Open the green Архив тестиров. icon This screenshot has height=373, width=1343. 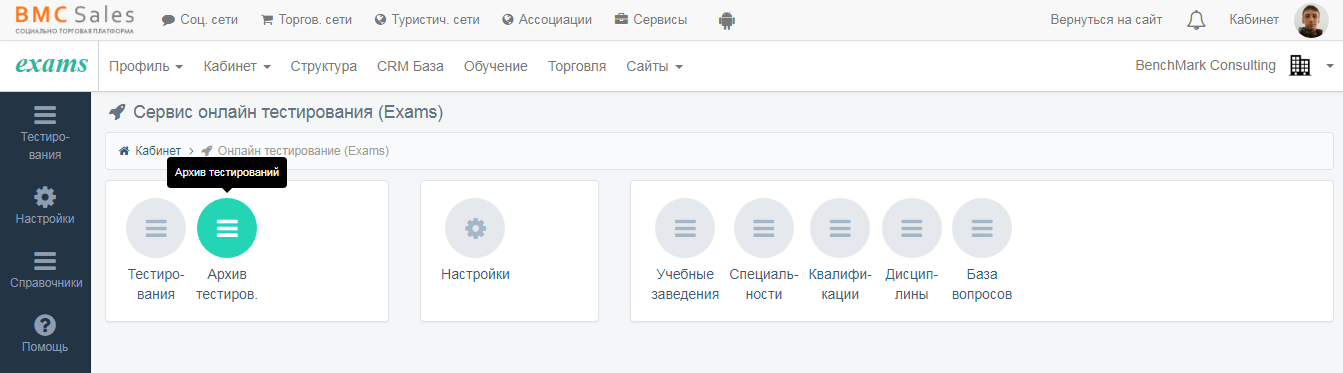pos(227,229)
